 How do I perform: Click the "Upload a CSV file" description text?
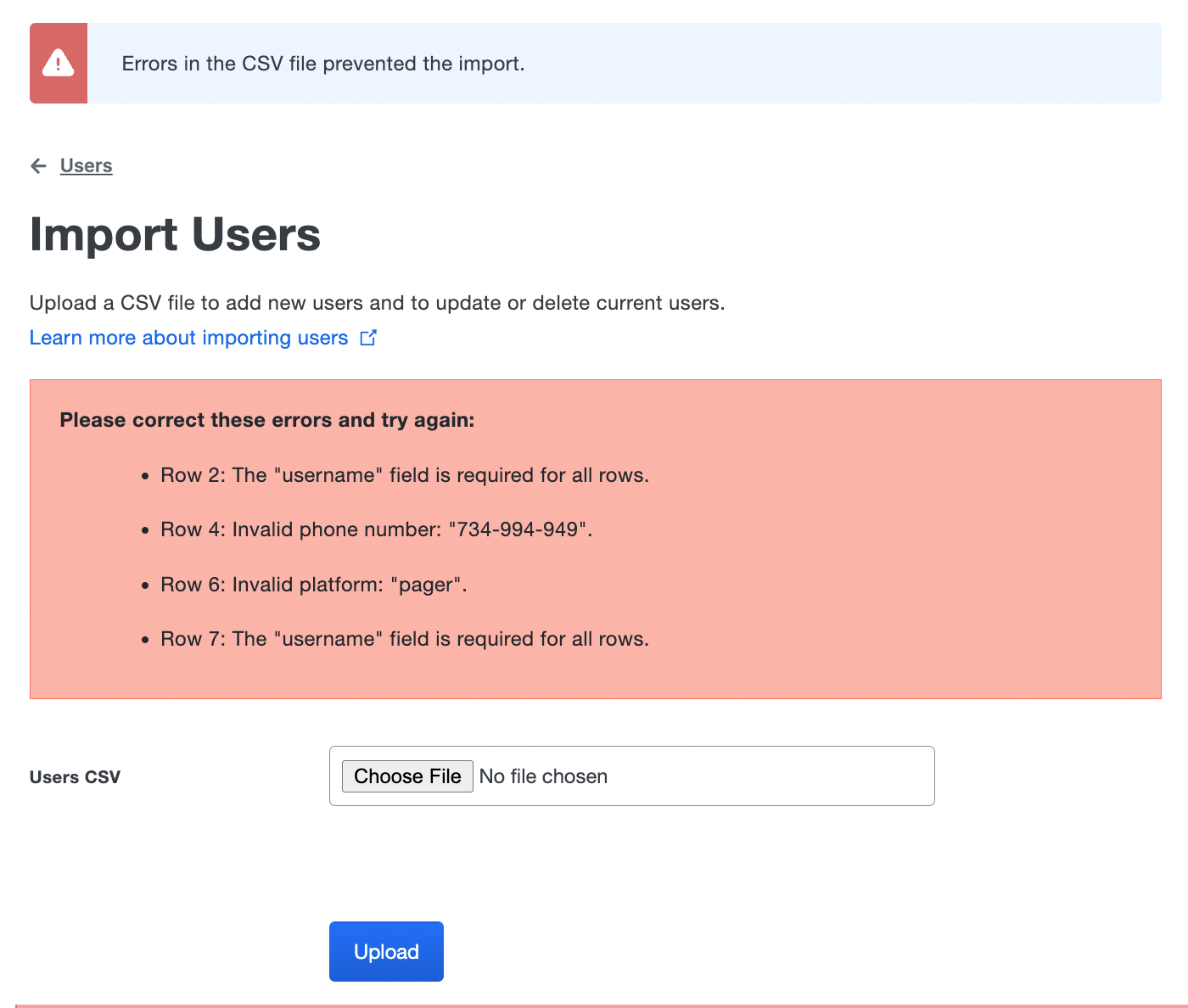point(378,303)
